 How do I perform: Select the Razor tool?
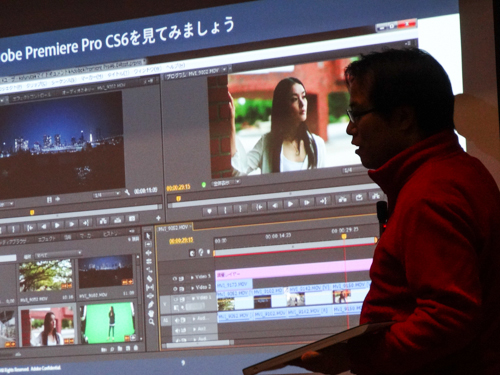pos(149,278)
